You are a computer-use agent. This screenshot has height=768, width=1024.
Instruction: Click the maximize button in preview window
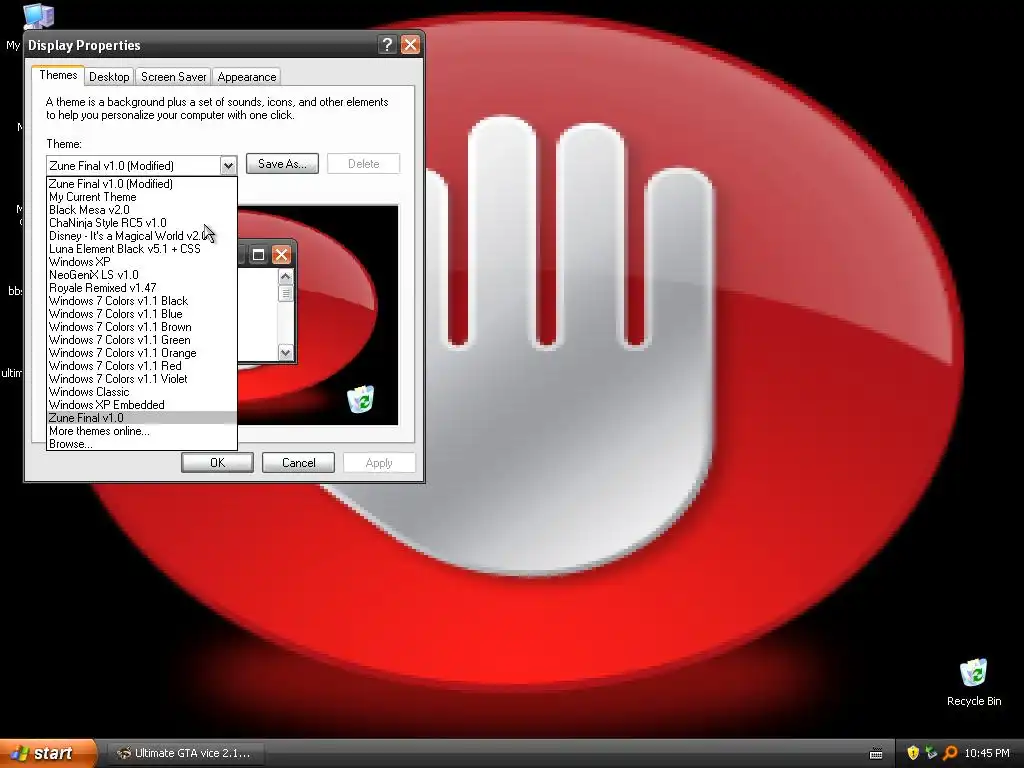pyautogui.click(x=258, y=255)
